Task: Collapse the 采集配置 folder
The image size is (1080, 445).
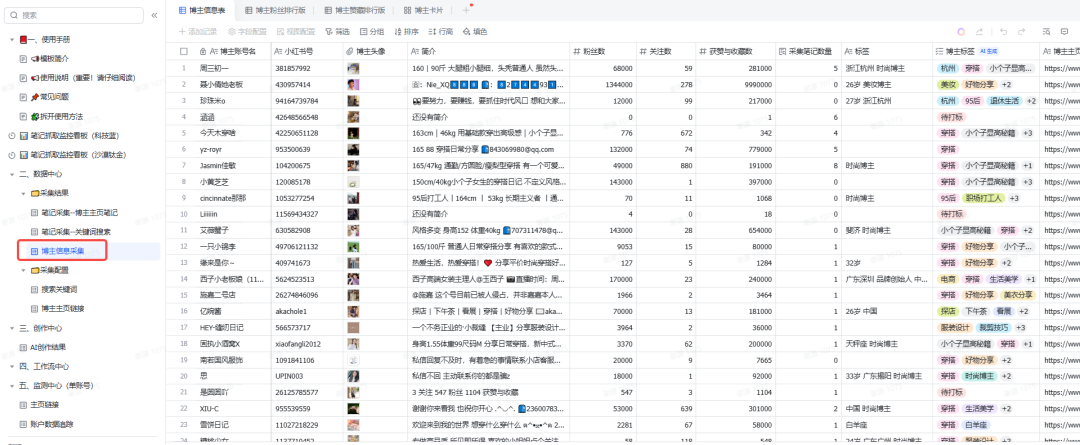Action: (x=24, y=270)
